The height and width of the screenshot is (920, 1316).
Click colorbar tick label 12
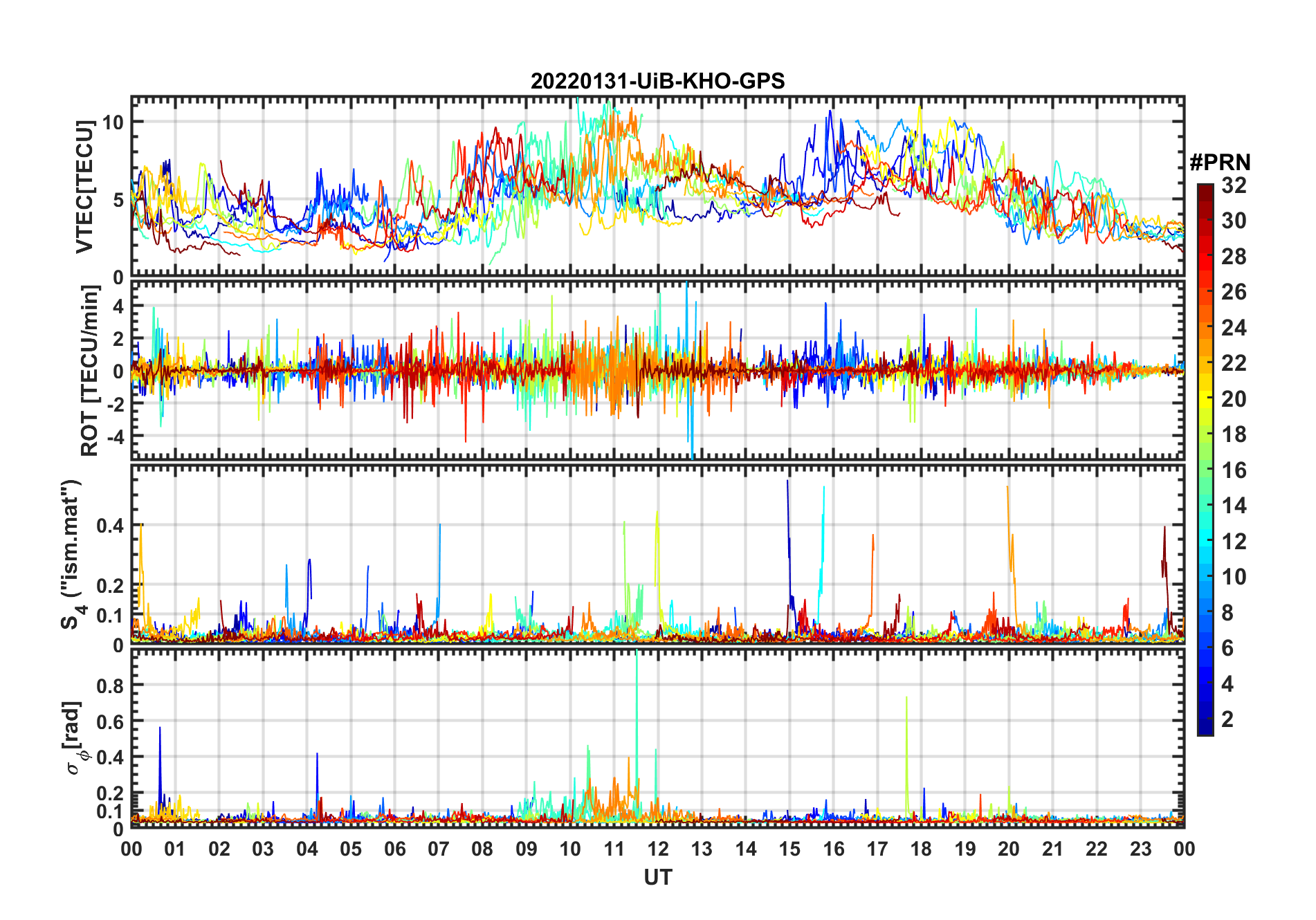(1234, 542)
